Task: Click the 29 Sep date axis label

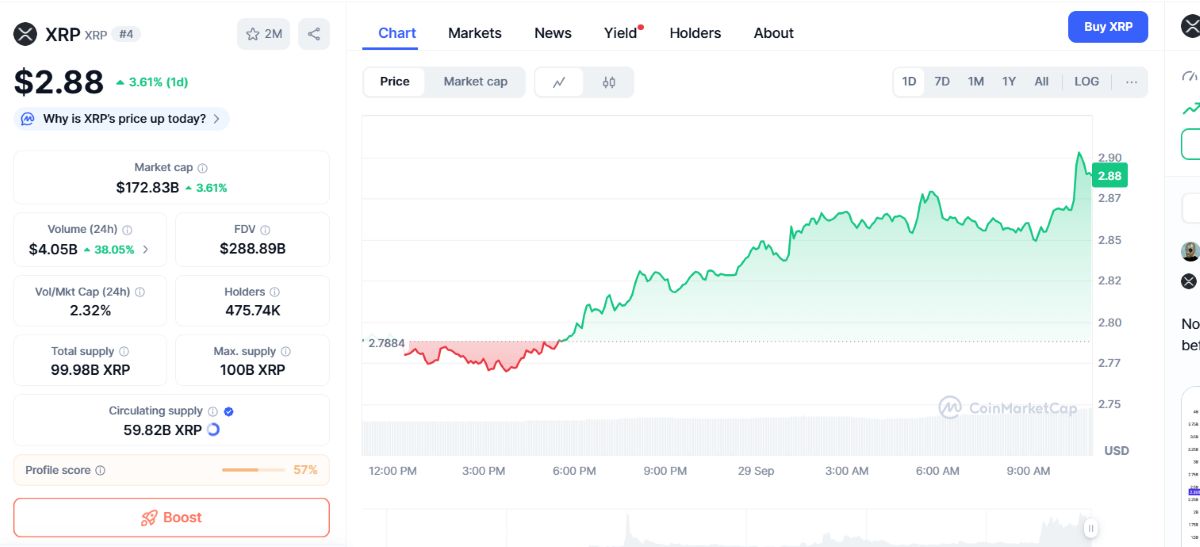Action: click(x=756, y=471)
